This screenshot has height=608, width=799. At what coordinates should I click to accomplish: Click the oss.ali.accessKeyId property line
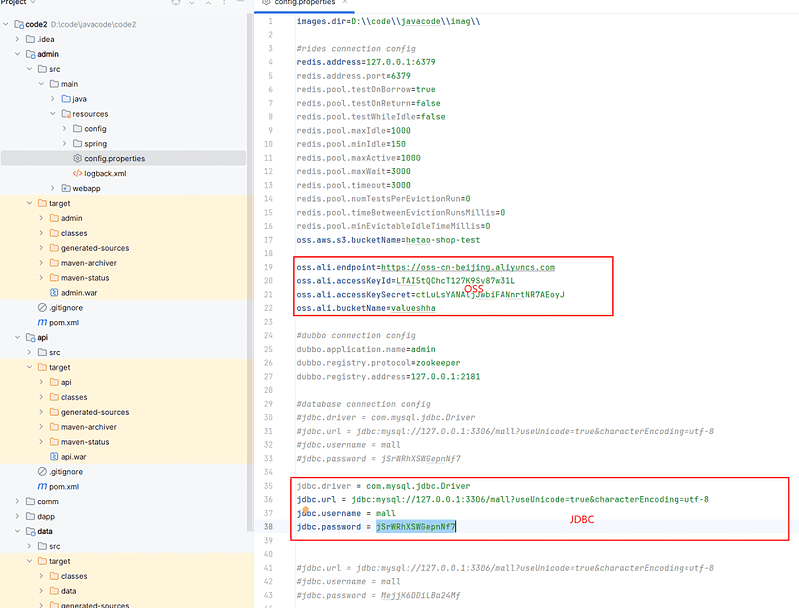point(406,281)
